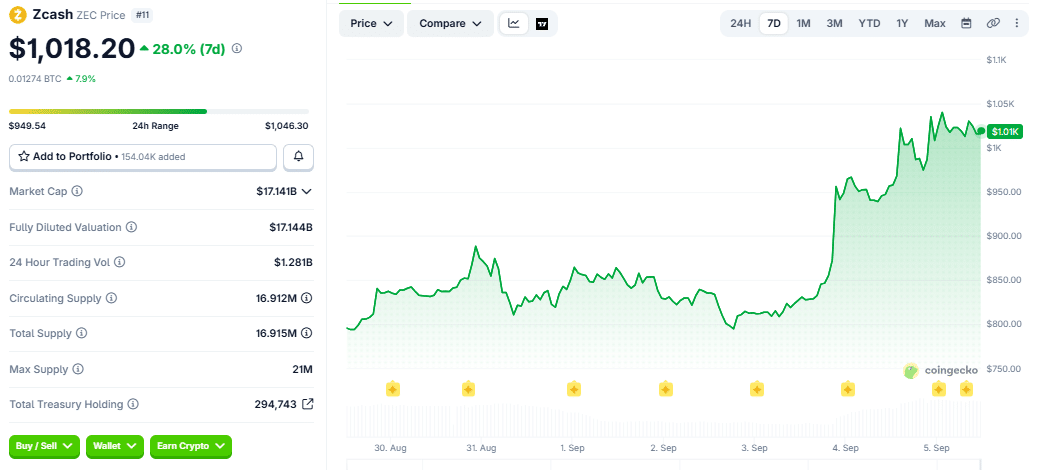Click info icon next to 16.912M value
1038x470 pixels.
[307, 298]
